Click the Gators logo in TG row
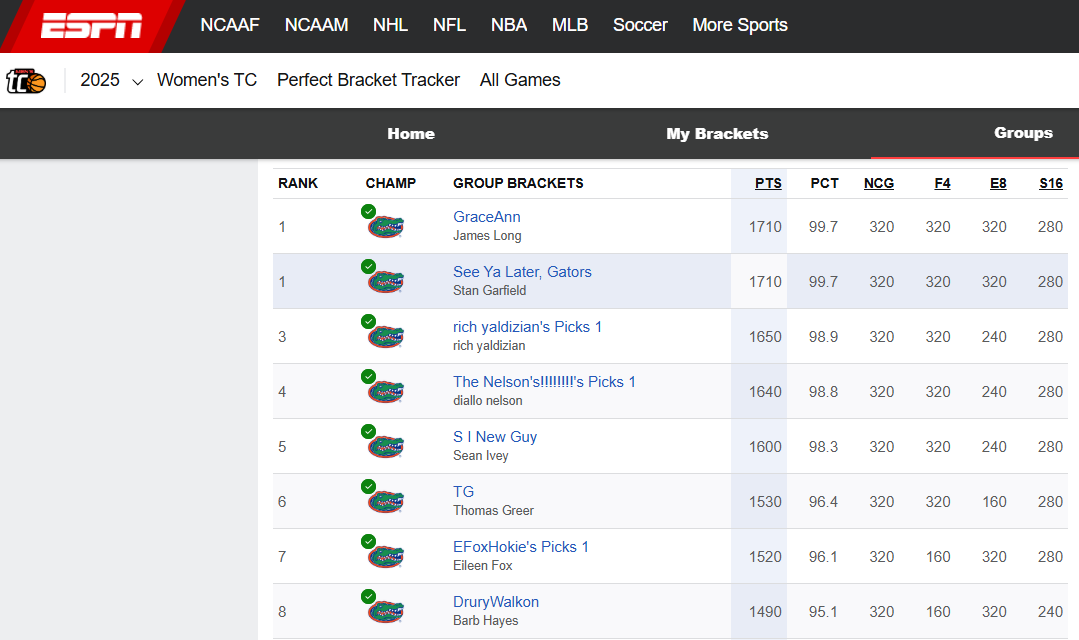This screenshot has width=1079, height=640. (x=385, y=502)
